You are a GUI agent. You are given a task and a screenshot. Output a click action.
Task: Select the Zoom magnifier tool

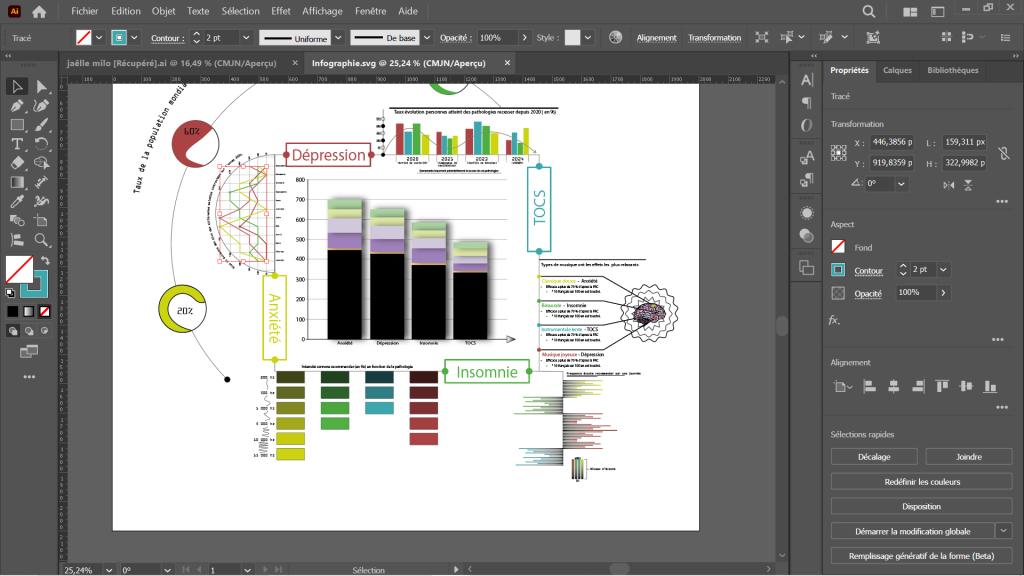tap(42, 240)
